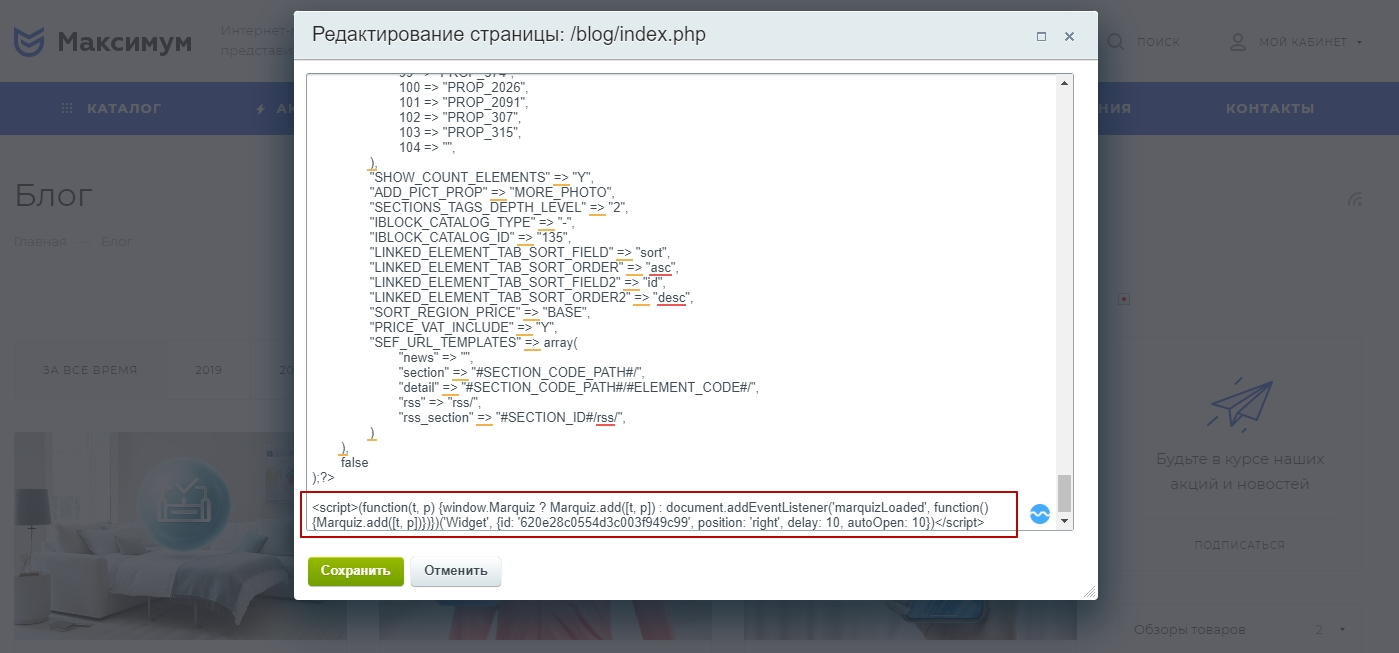Click the "false" line in code
1399x653 pixels.
click(354, 463)
